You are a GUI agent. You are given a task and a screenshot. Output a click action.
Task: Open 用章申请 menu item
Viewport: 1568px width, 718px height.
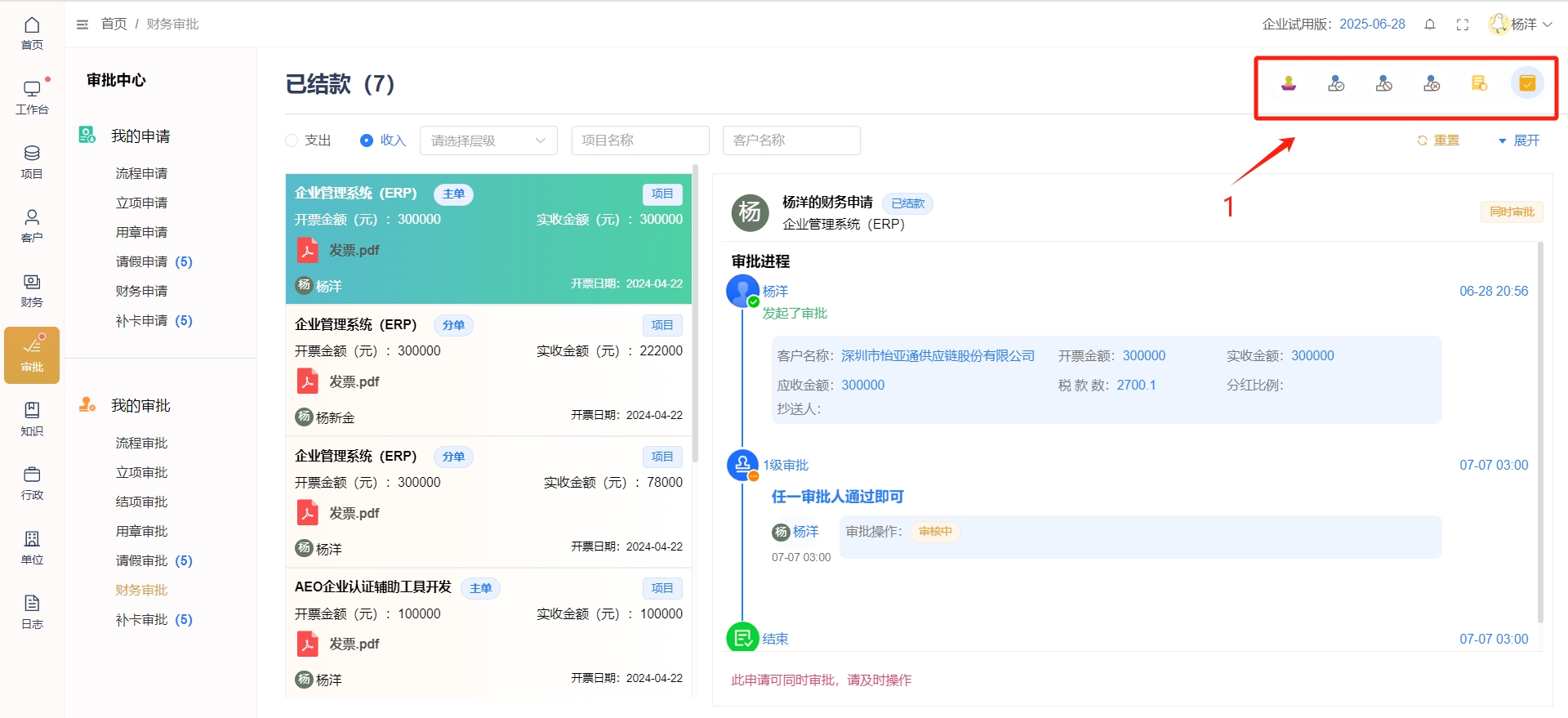[x=141, y=232]
